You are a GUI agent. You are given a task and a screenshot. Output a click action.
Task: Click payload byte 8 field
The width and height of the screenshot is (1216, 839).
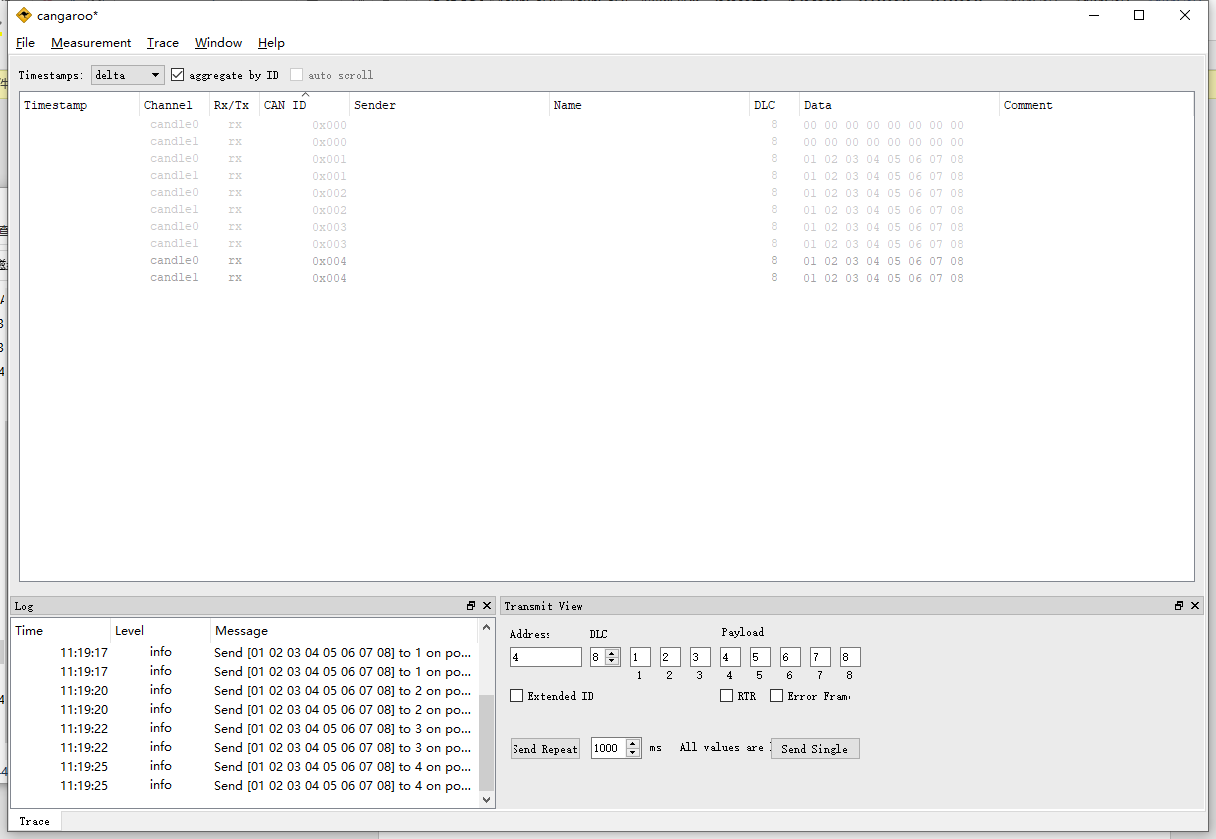850,657
